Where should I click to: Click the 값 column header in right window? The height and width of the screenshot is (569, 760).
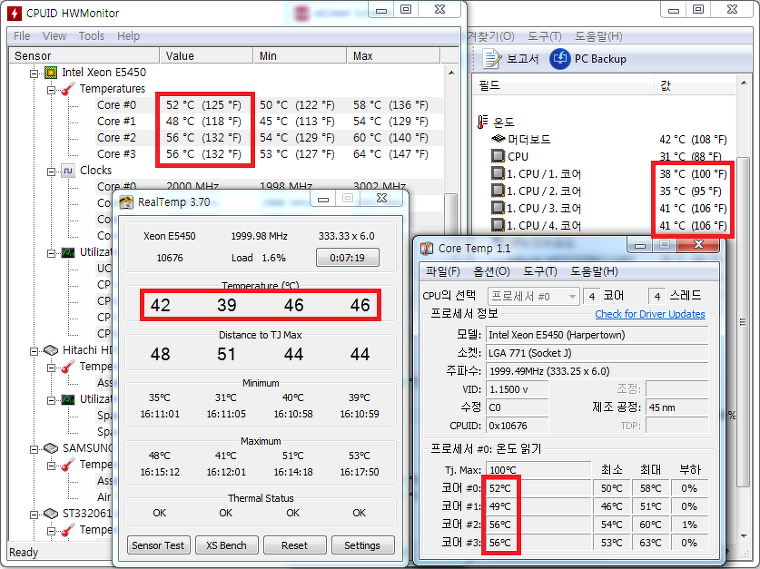pyautogui.click(x=695, y=85)
